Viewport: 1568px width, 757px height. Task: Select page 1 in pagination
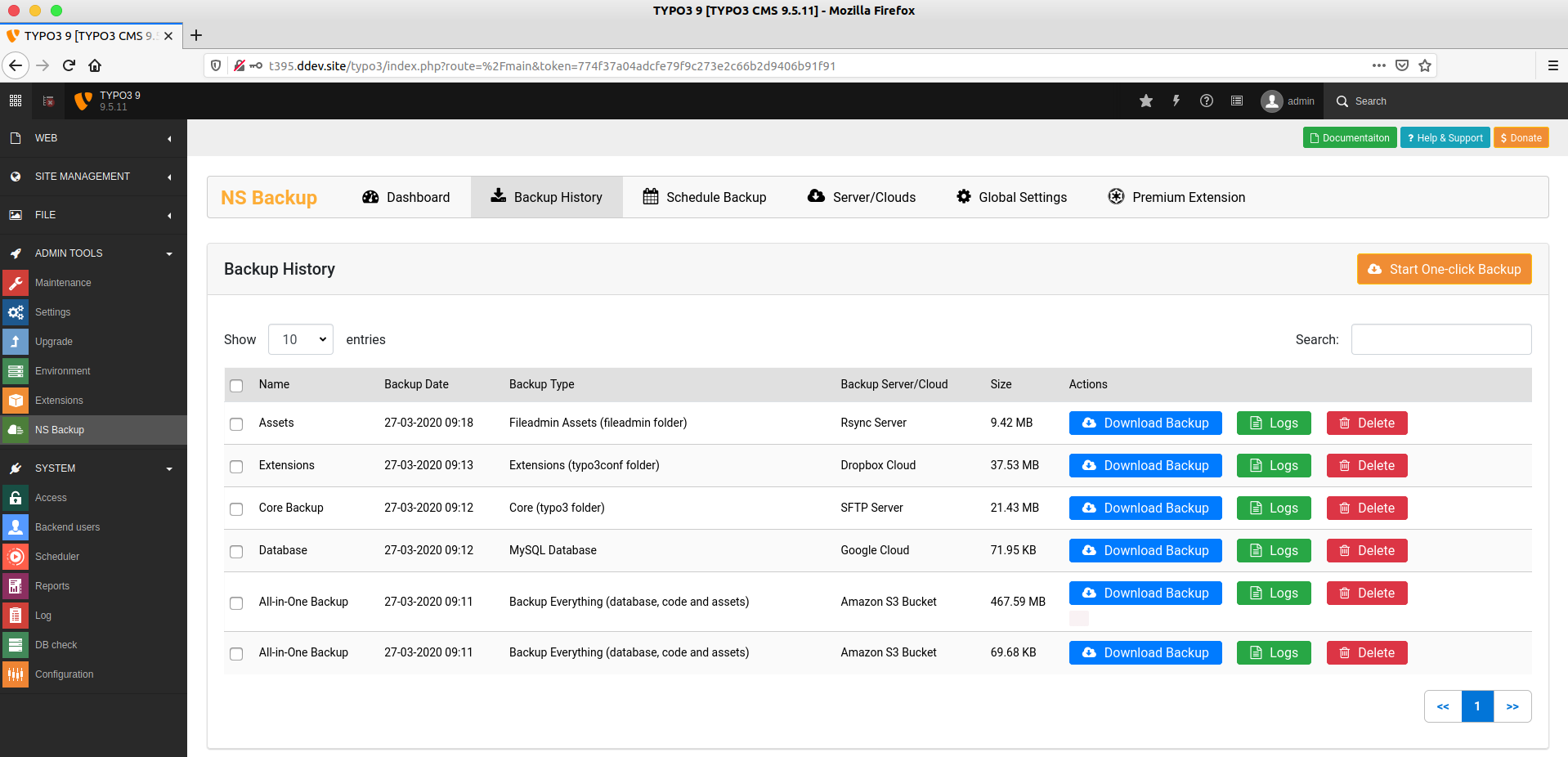click(x=1477, y=706)
